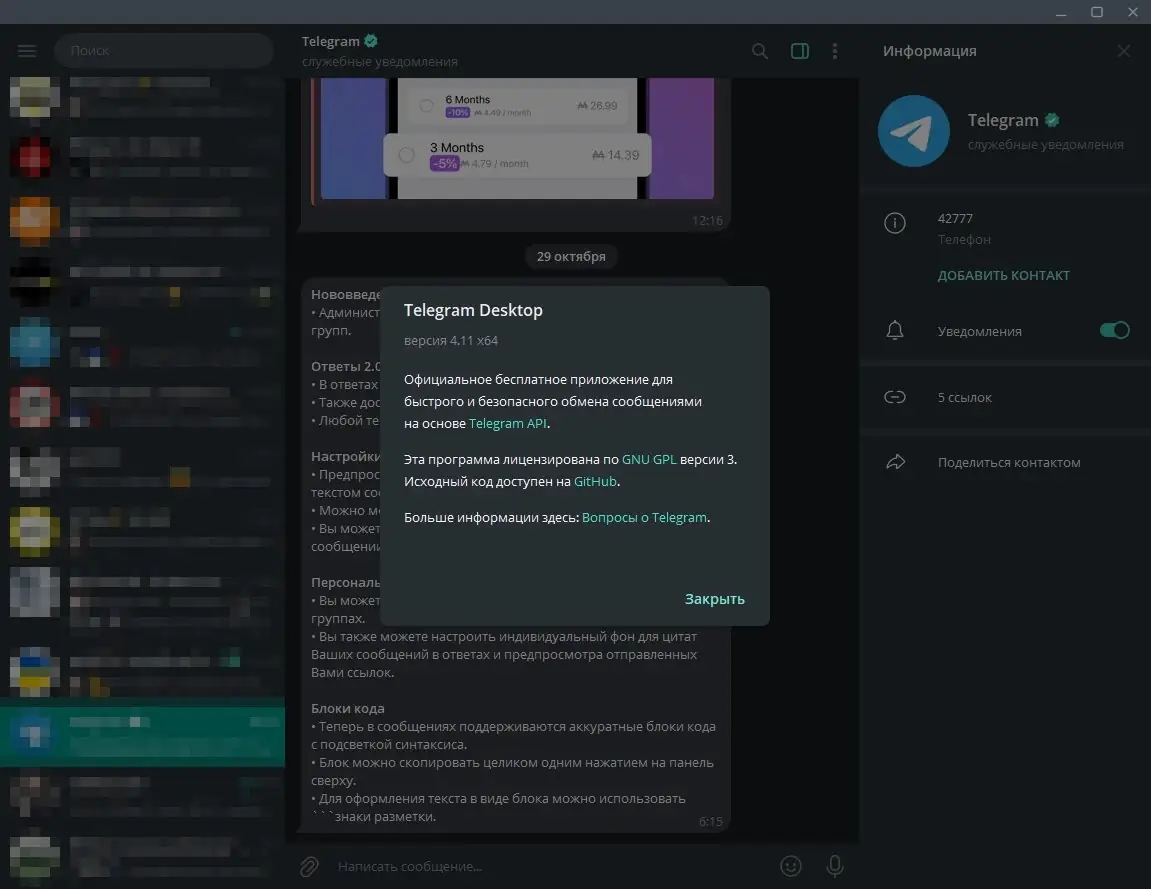Screen dimensions: 1151x889
Task: Click the Поиск search field
Action: 164,51
